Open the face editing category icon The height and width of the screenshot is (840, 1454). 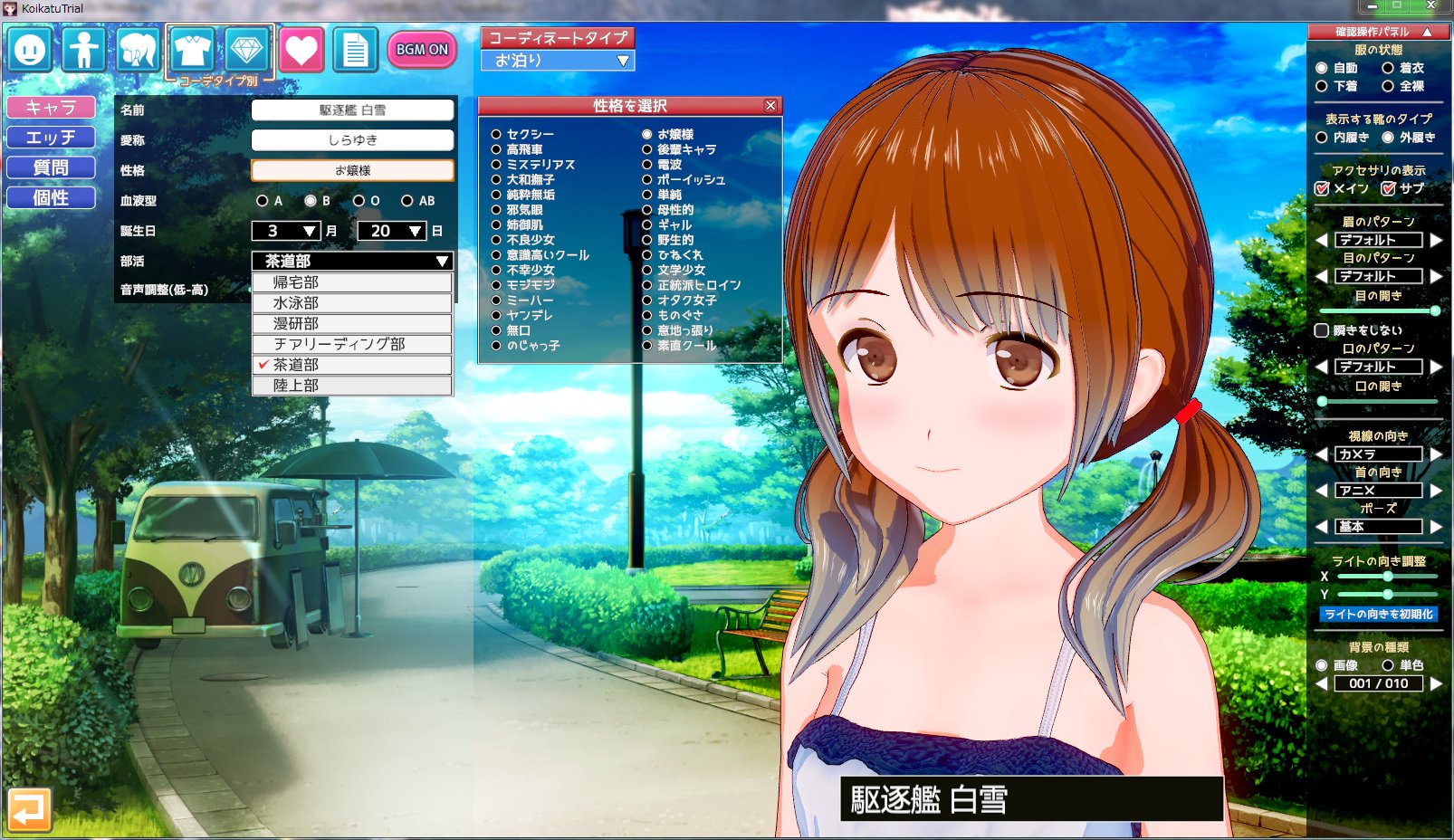pos(30,50)
